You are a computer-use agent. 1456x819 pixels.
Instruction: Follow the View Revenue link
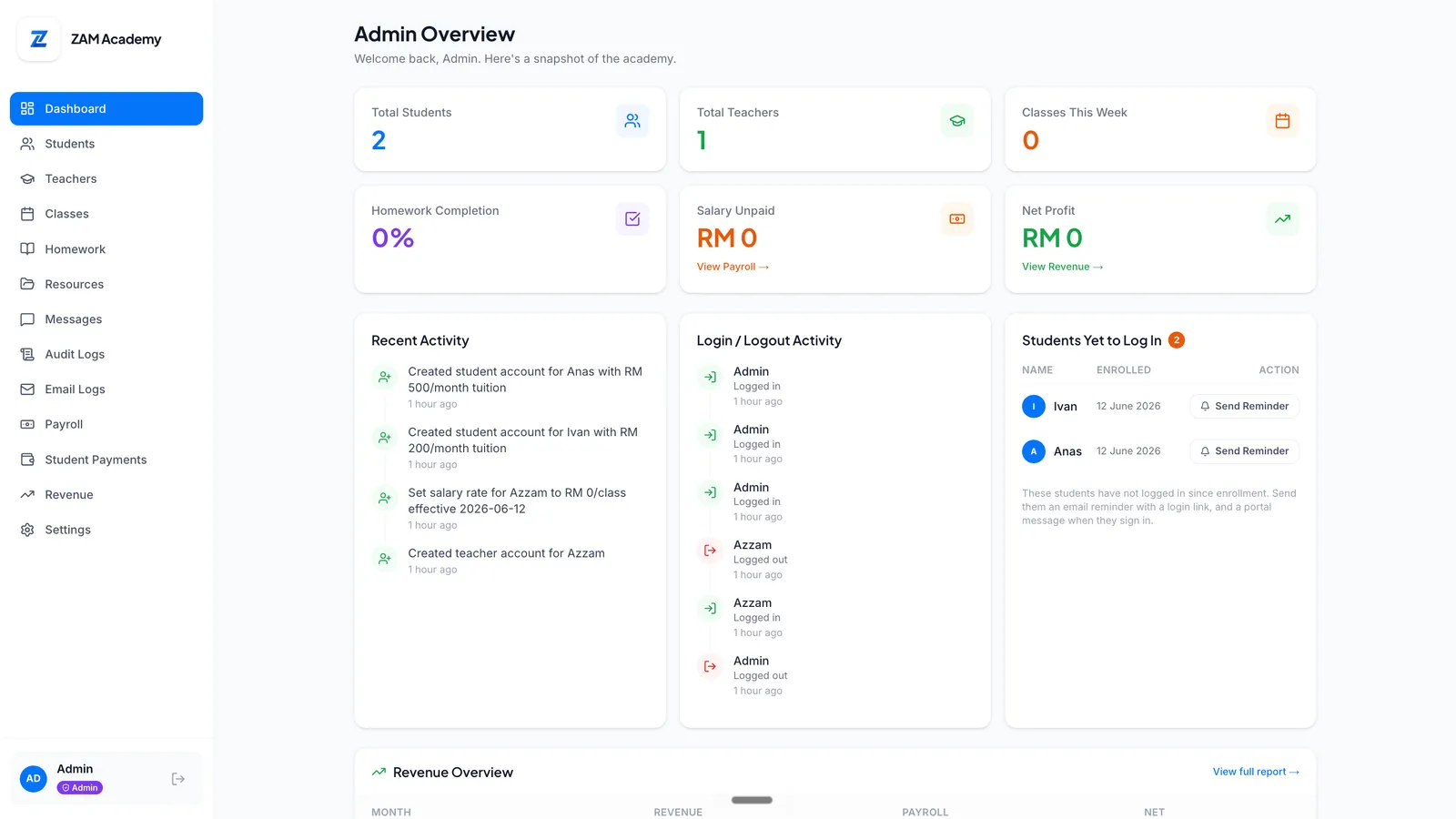coord(1062,267)
